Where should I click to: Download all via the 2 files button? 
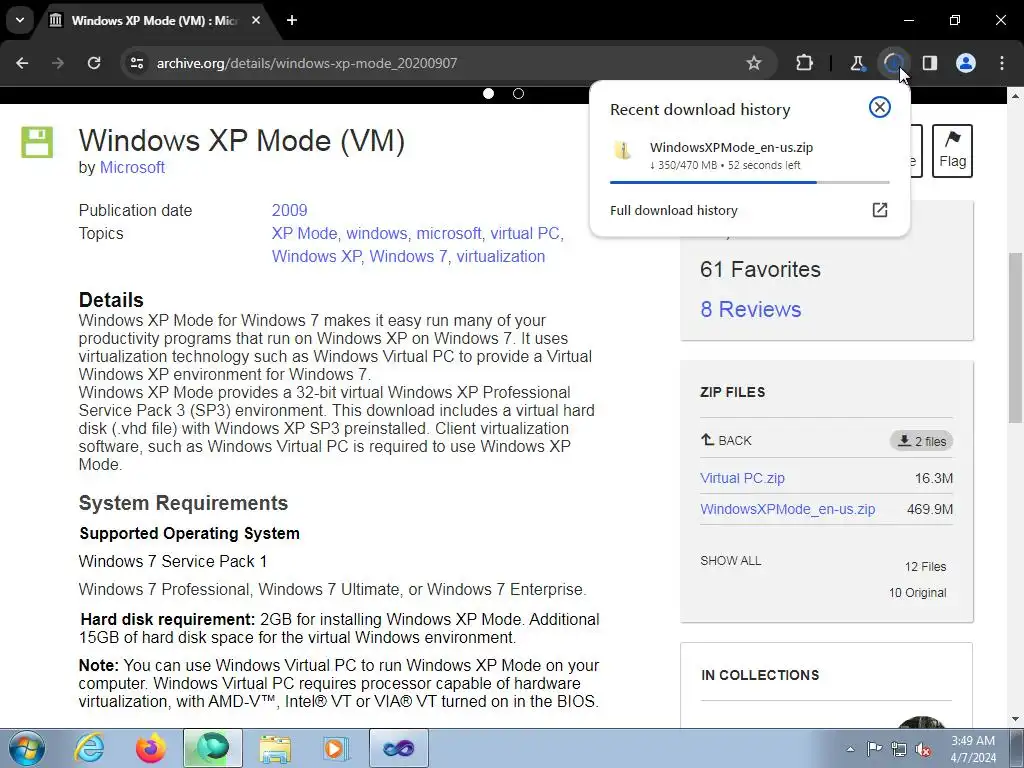(921, 441)
